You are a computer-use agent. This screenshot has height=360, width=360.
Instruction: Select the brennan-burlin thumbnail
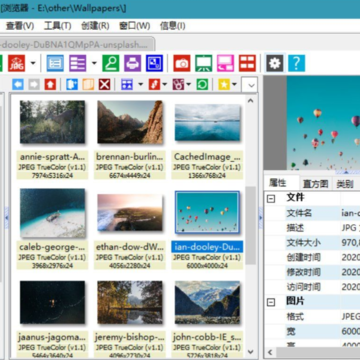(130, 122)
